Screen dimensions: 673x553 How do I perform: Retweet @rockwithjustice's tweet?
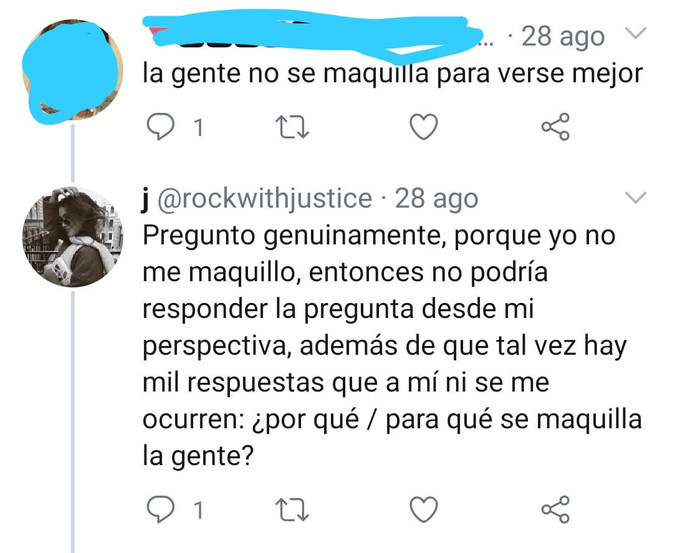pyautogui.click(x=292, y=510)
